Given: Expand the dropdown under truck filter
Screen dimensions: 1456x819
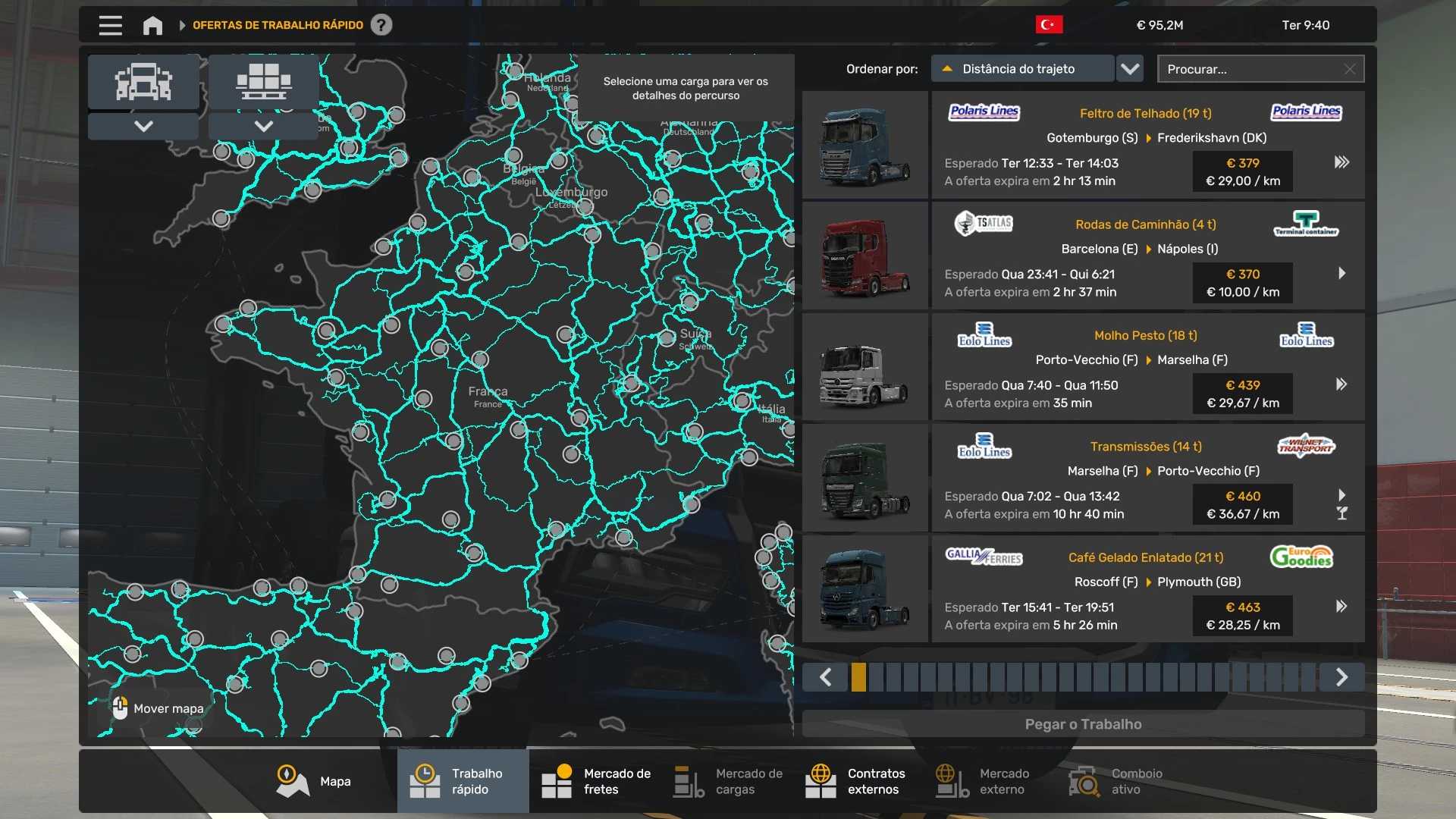Looking at the screenshot, I should (143, 126).
